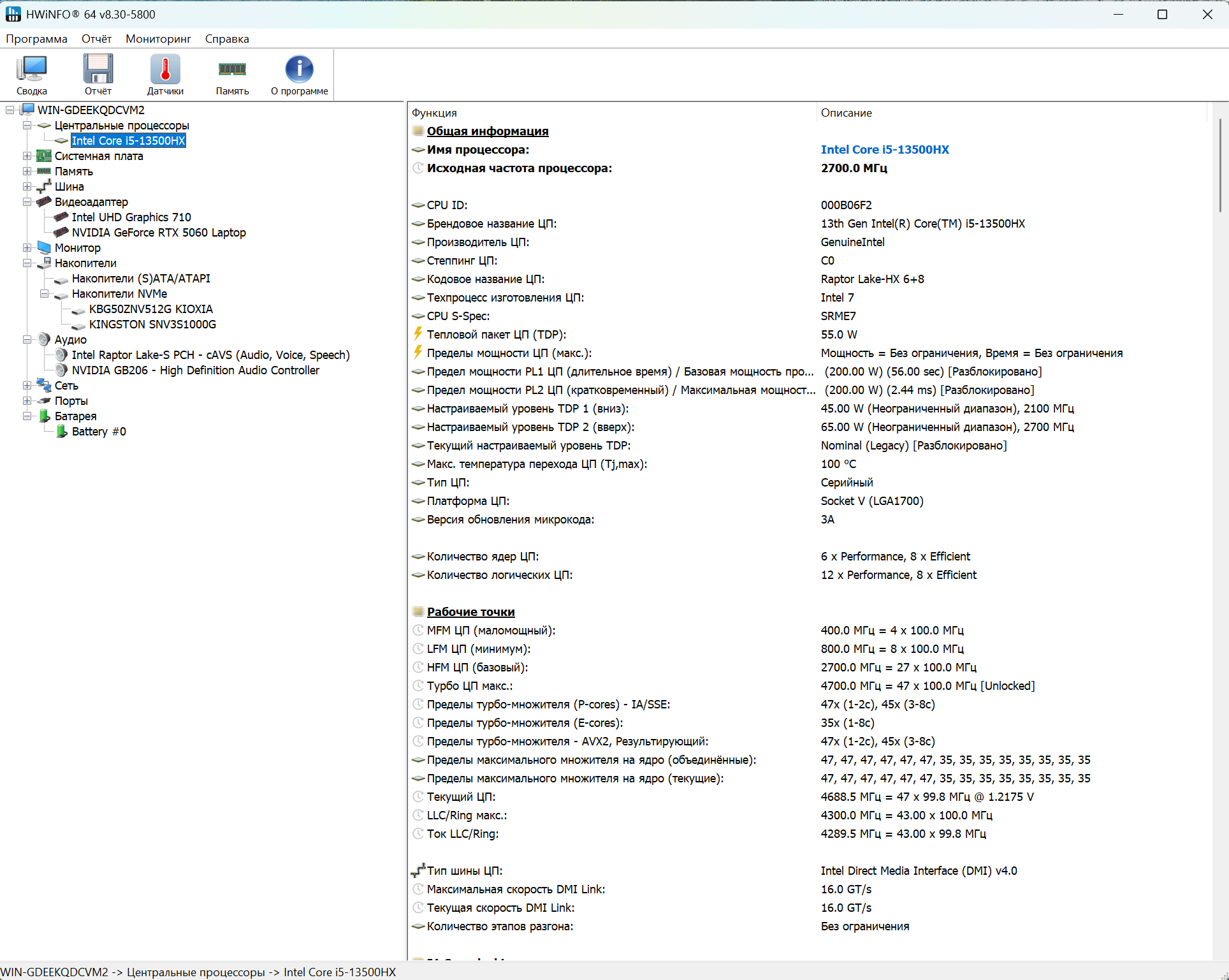
Task: Click the NVIDIA GeForce RTX 5060 card icon
Action: tap(62, 233)
